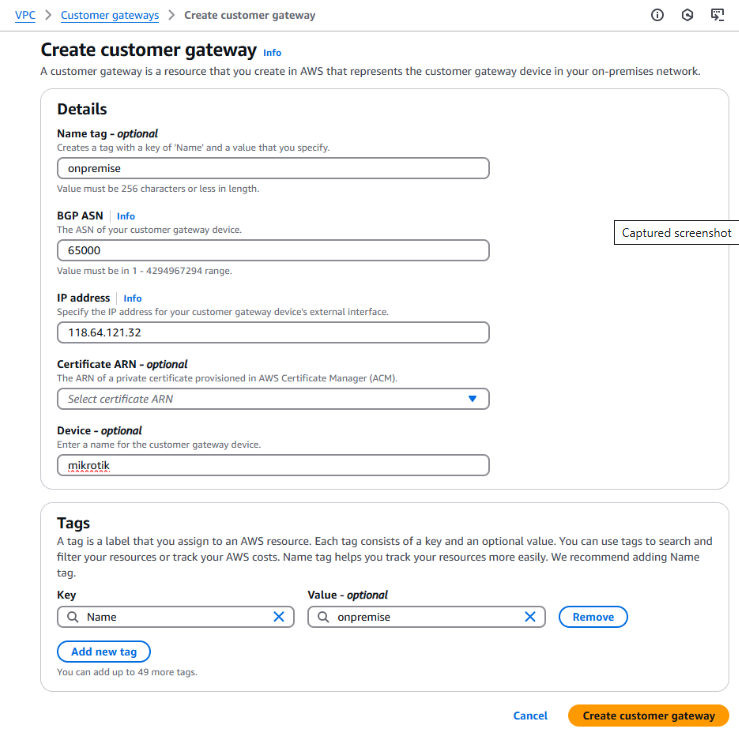Expand the Select certificate ARN dropdown
This screenshot has height=744, width=739.
tap(273, 399)
